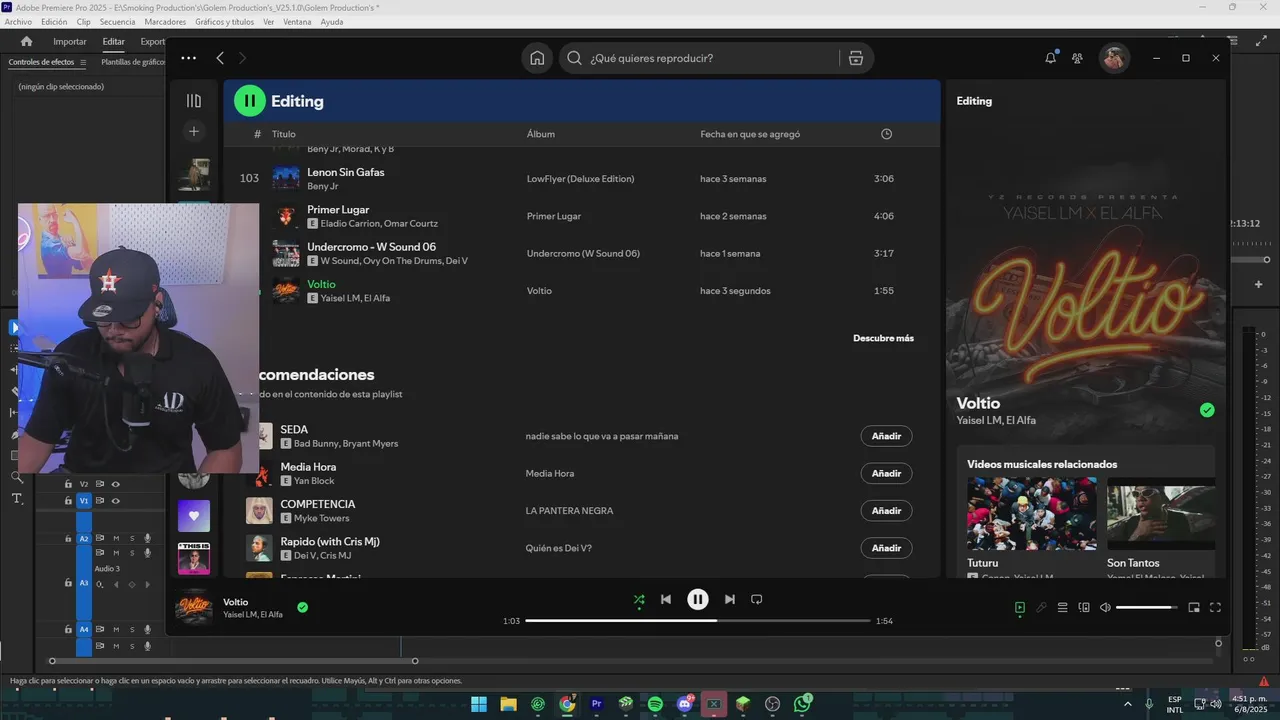This screenshot has width=1280, height=720.
Task: Mute Spotify with speaker icon
Action: [1105, 607]
